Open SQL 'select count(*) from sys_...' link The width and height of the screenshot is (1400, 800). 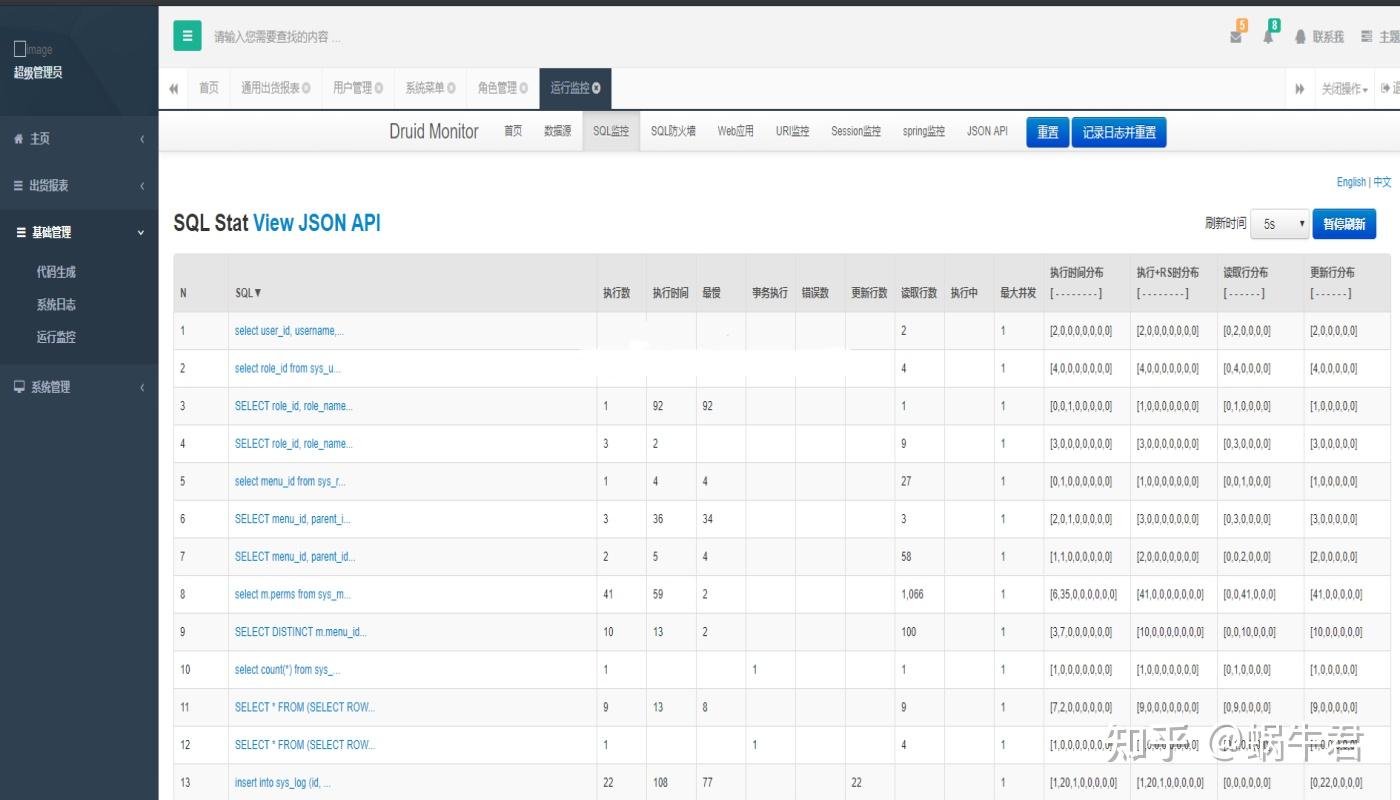[x=288, y=670]
